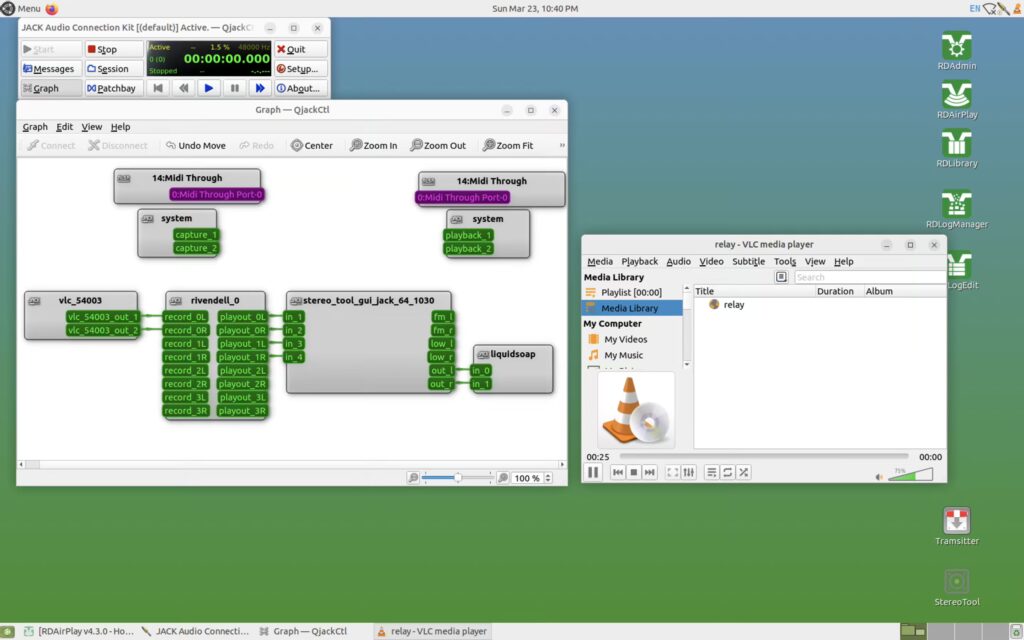Click Zoom Out in Graph toolbar
Viewport: 1024px width, 640px height.
pos(438,146)
